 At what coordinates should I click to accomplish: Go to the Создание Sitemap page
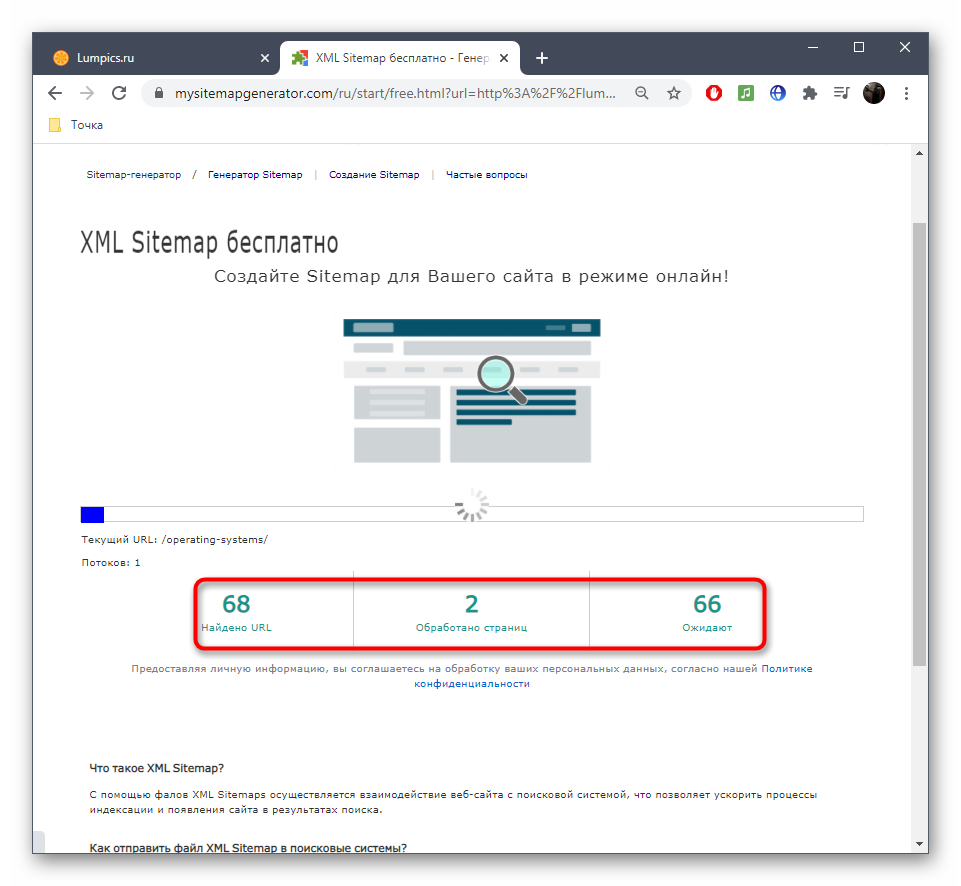coord(374,175)
